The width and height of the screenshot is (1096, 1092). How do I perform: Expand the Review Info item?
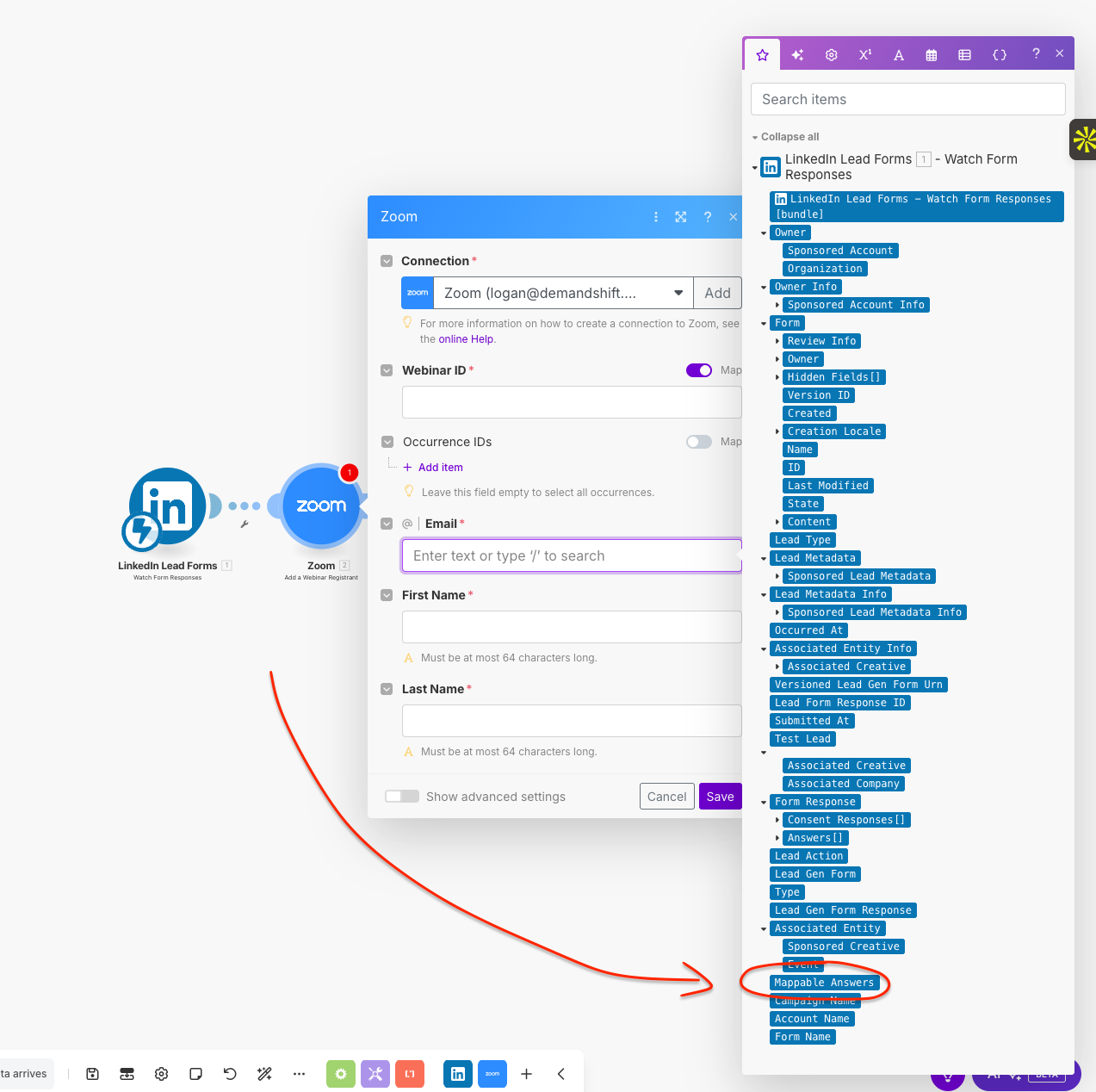(x=777, y=341)
